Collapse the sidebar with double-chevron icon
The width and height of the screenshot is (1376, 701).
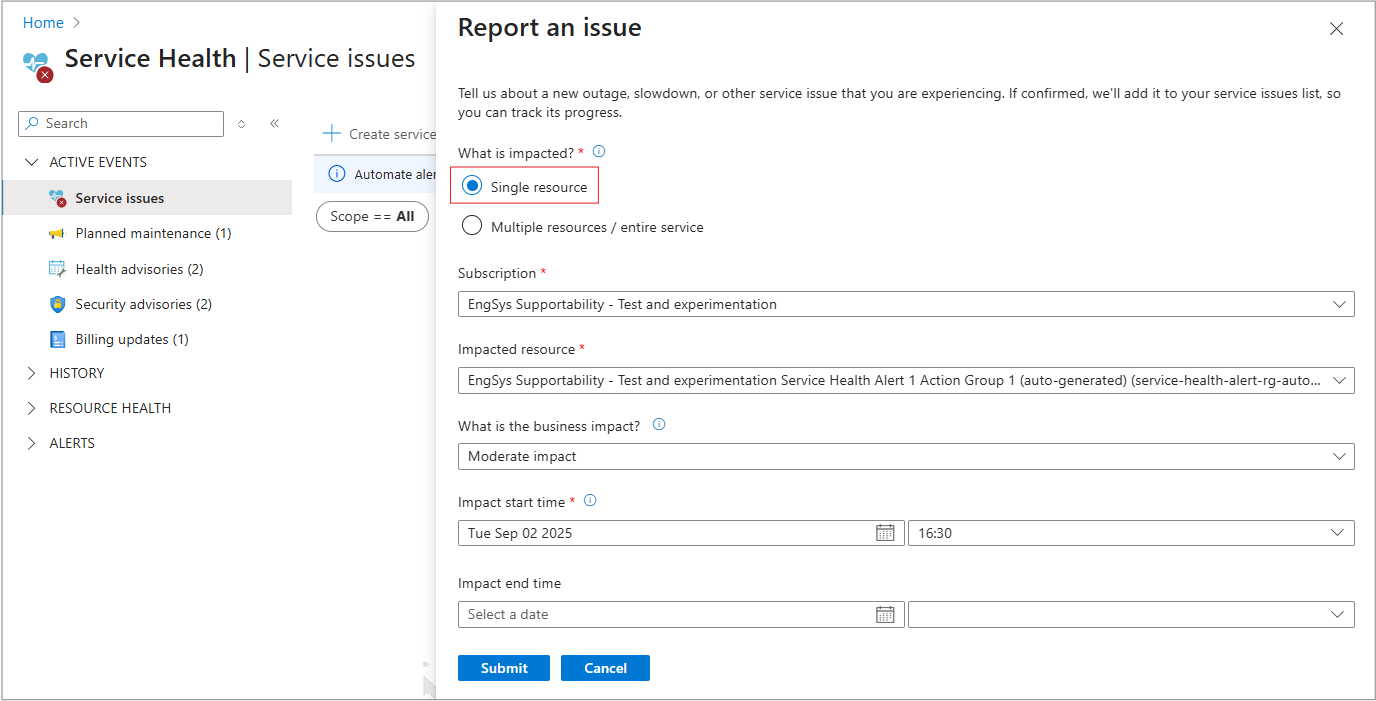click(274, 123)
